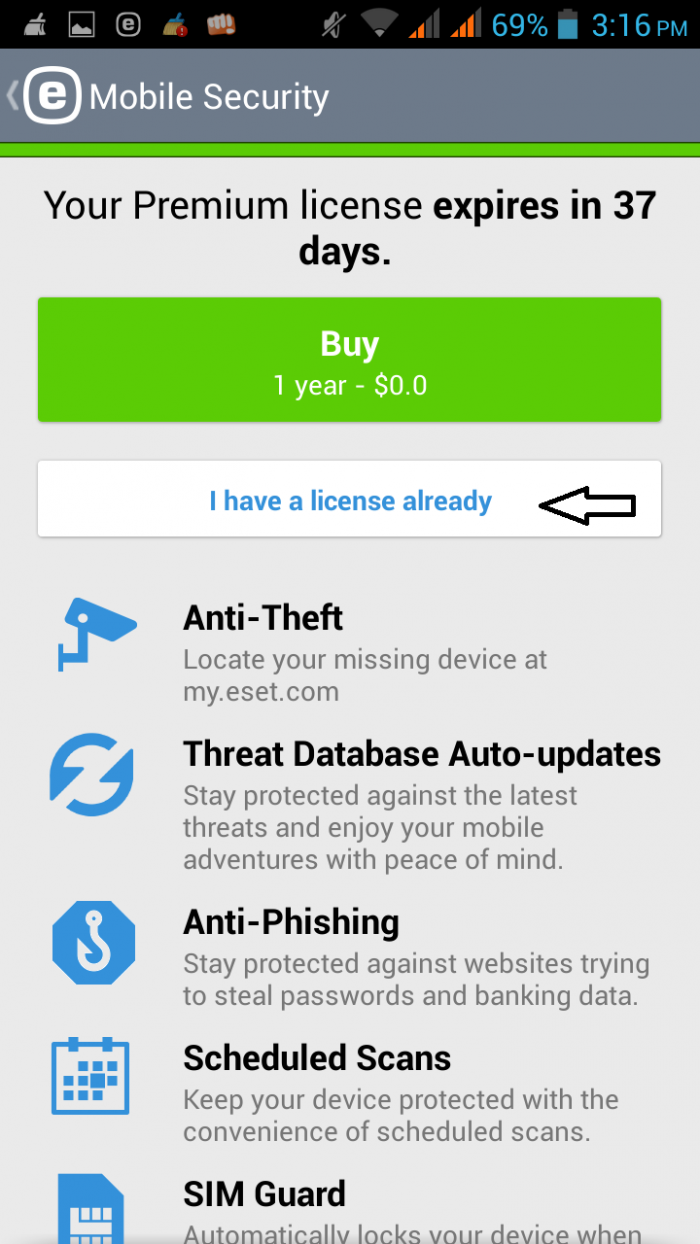Tap the Mobile Security header title
This screenshot has height=1244, width=700.
point(209,97)
